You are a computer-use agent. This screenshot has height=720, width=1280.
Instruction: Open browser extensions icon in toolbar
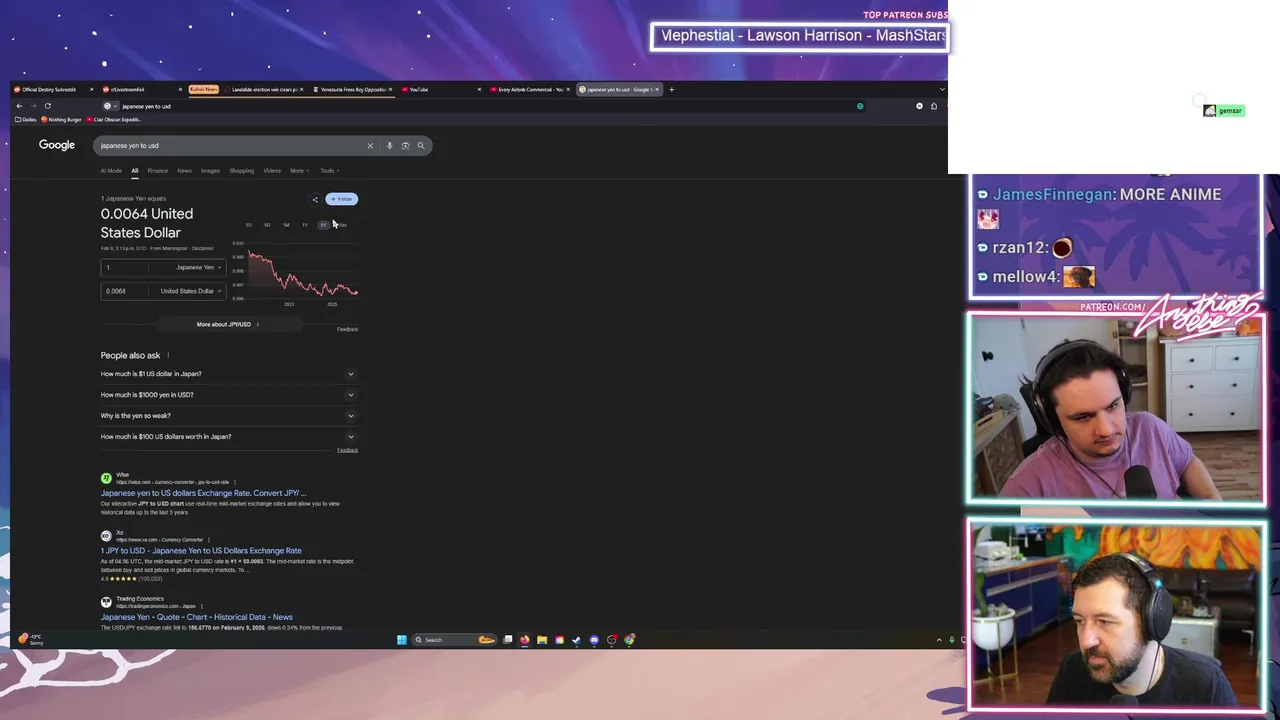[x=934, y=106]
